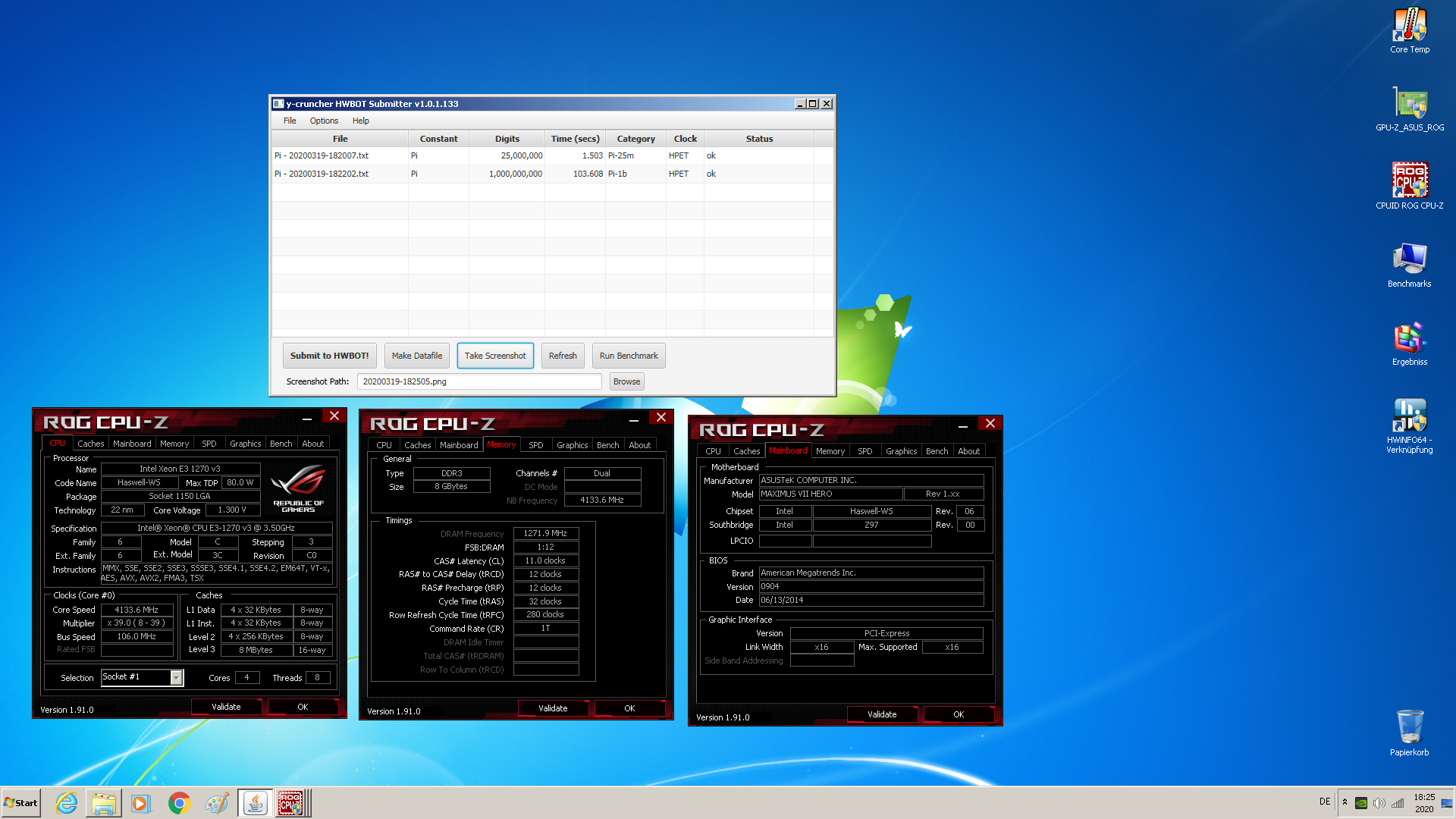This screenshot has width=1456, height=819.
Task: Click y-cruncher submitter title bar icon
Action: tap(278, 104)
